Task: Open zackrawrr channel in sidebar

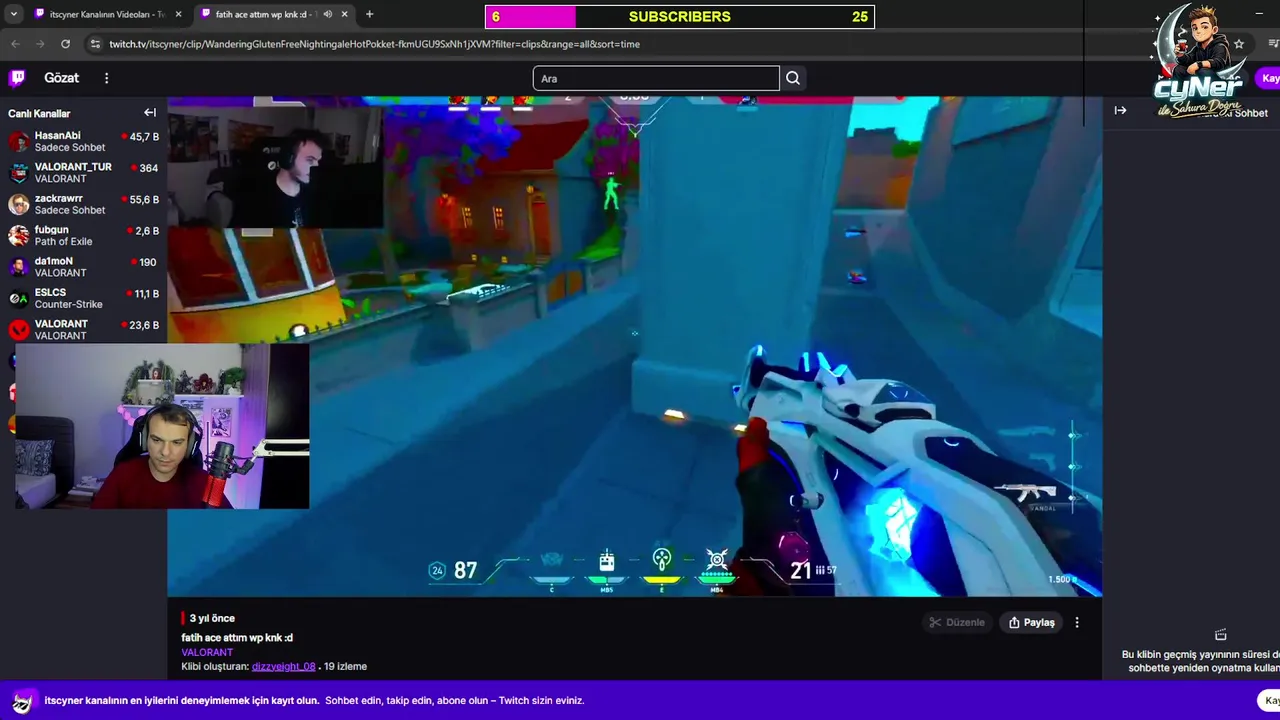Action: click(x=83, y=204)
